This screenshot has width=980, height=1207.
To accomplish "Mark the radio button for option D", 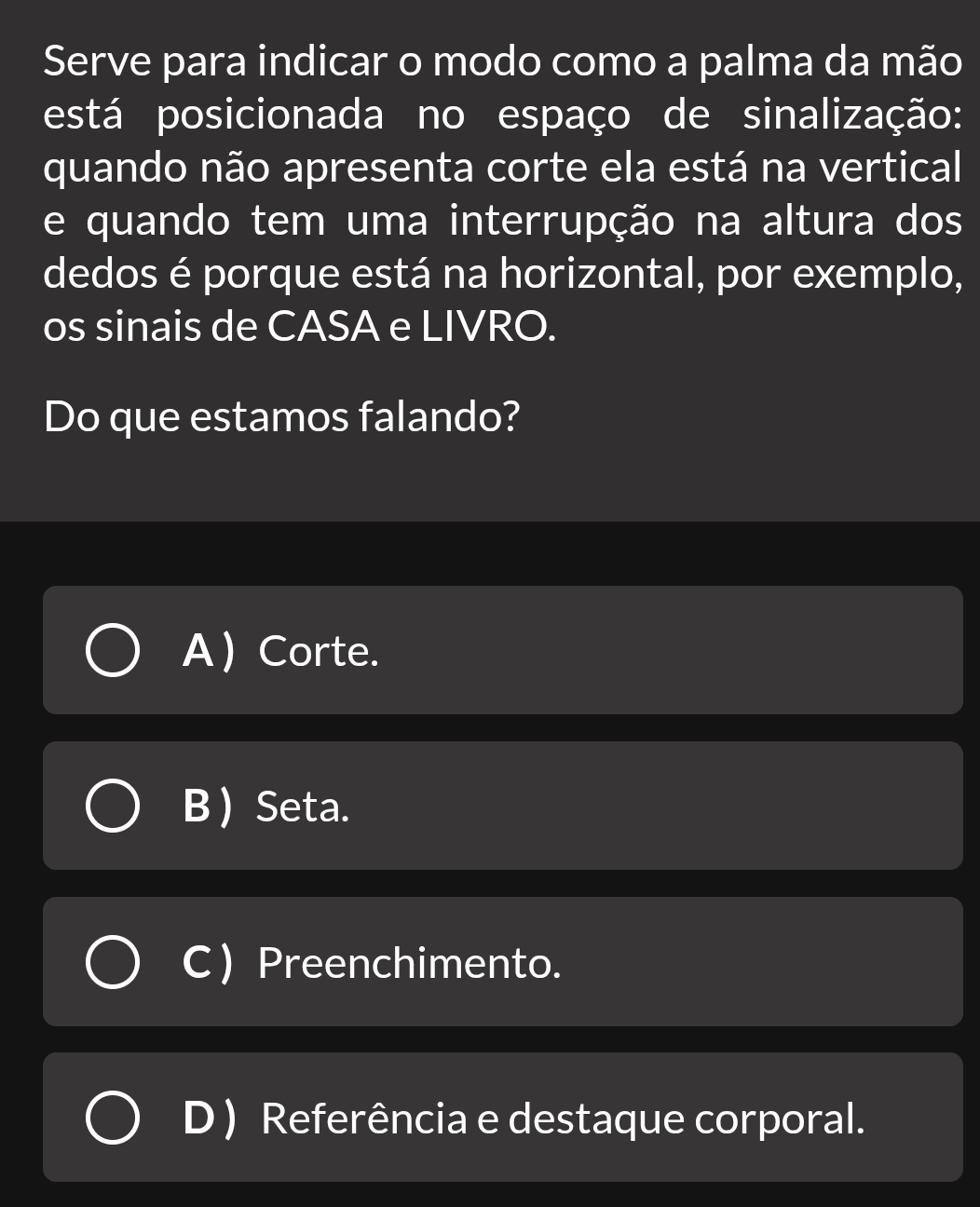I will click(x=115, y=1119).
